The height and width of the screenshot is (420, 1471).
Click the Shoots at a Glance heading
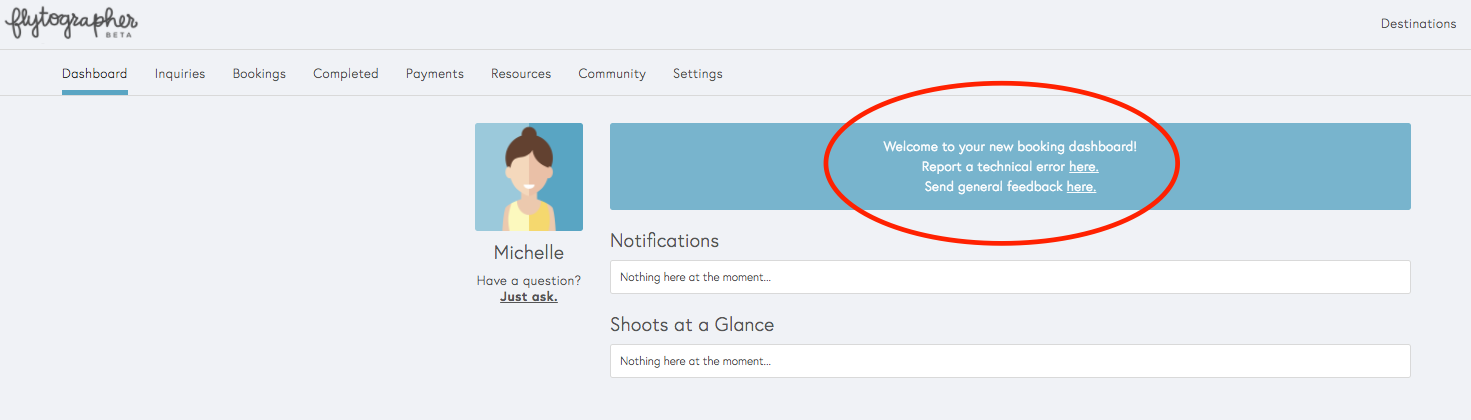coord(692,325)
